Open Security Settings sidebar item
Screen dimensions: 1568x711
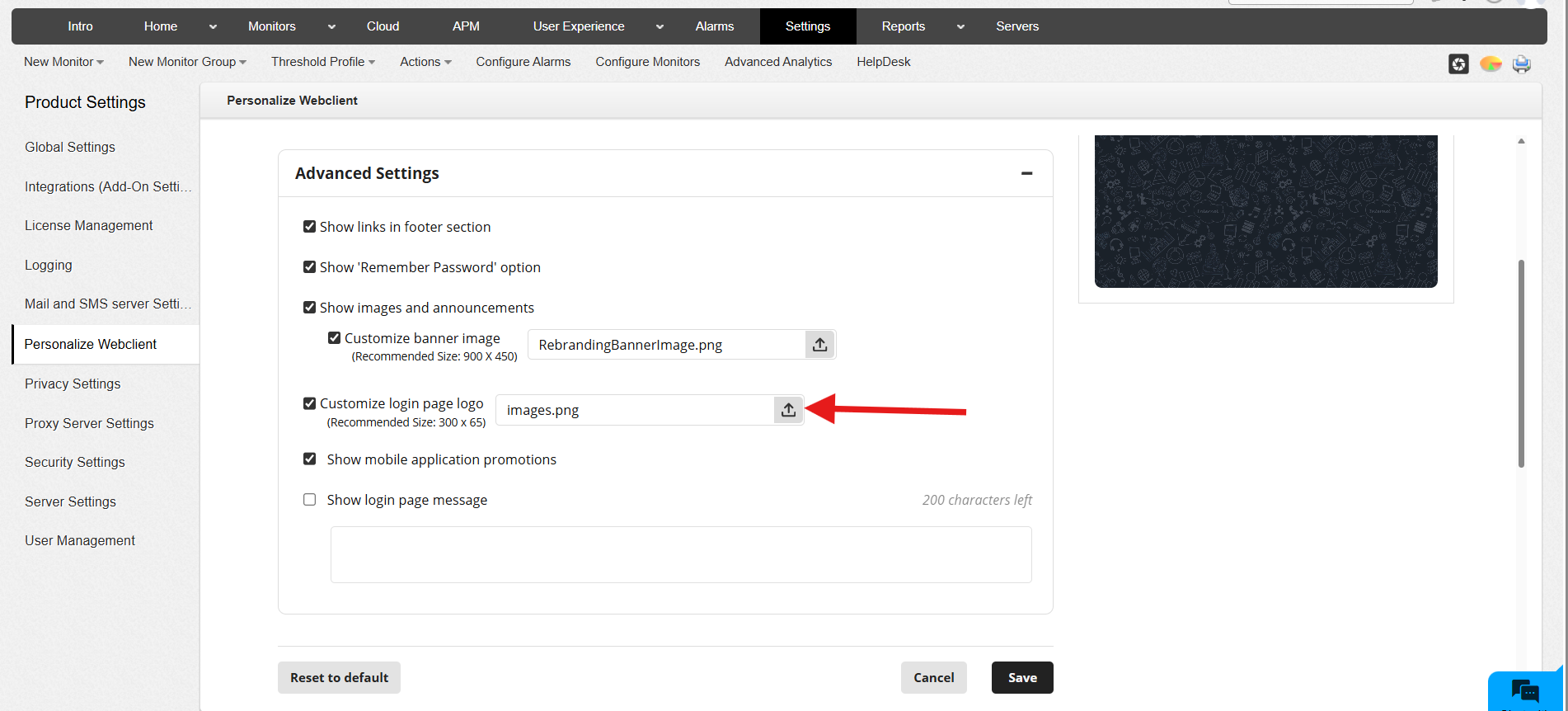tap(75, 462)
